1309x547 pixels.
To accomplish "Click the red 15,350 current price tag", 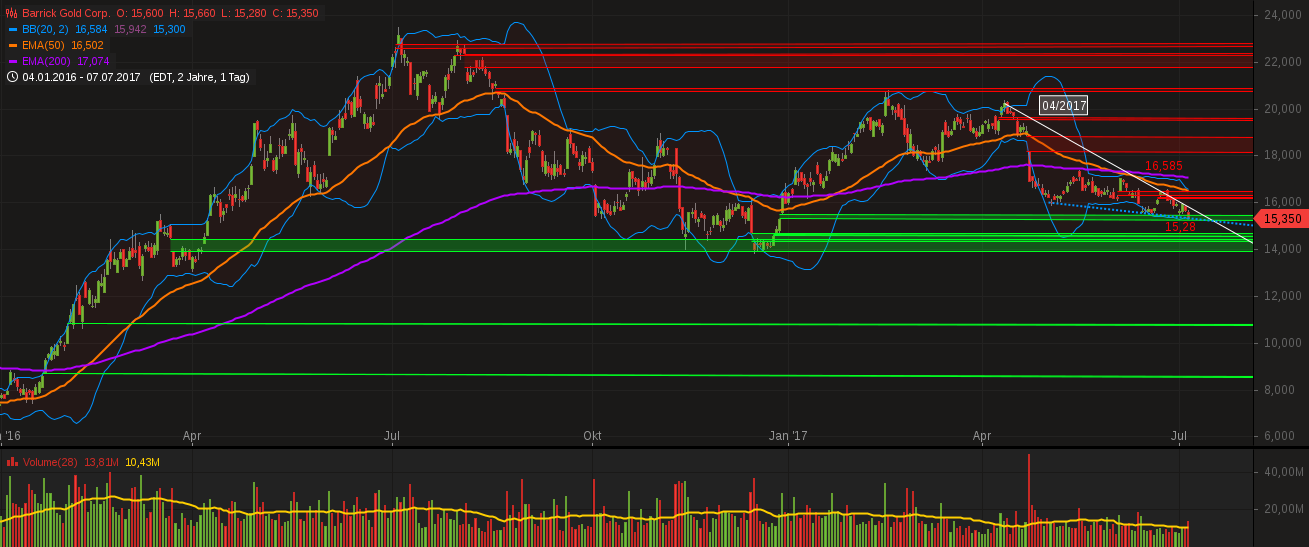I will (x=1281, y=218).
